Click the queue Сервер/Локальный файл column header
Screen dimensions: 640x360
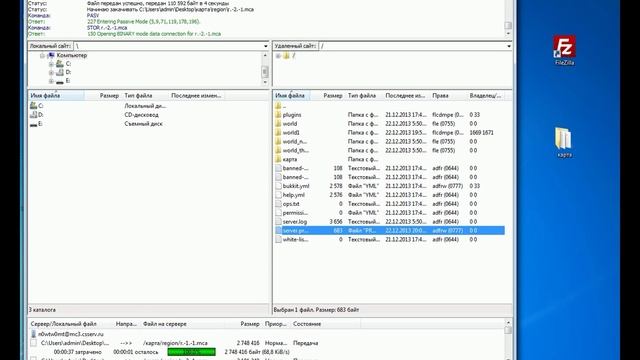coord(71,324)
